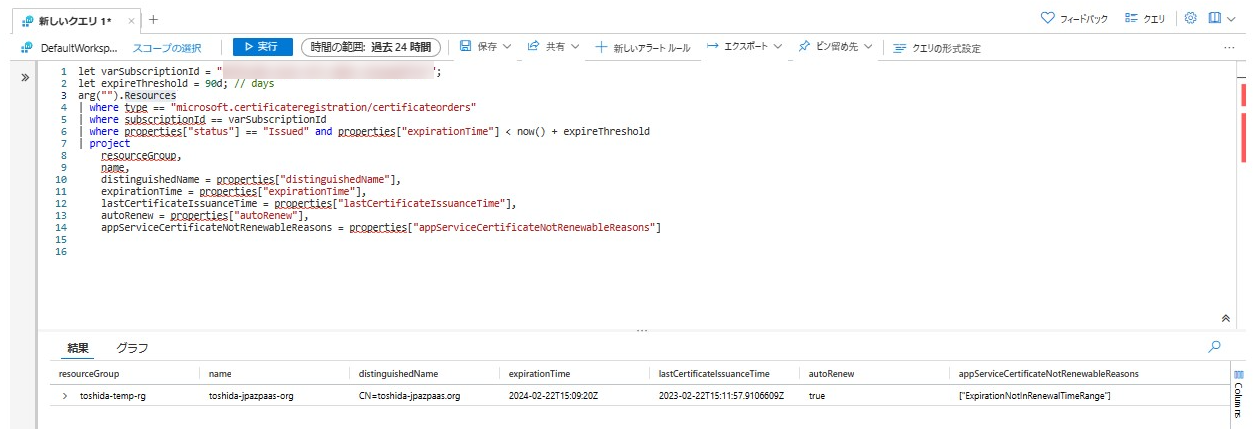Click the Format query icon
The height and width of the screenshot is (429, 1256).
pos(900,48)
